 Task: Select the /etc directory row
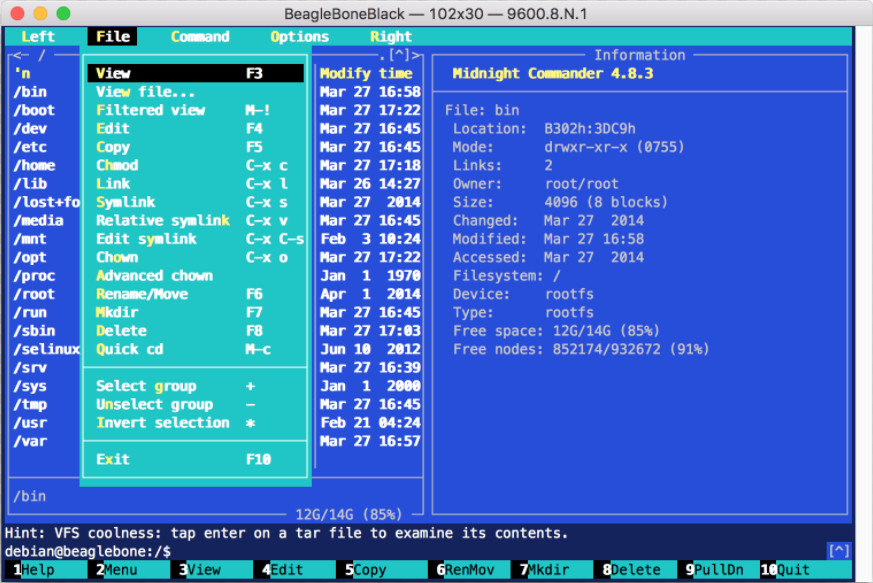(x=31, y=146)
